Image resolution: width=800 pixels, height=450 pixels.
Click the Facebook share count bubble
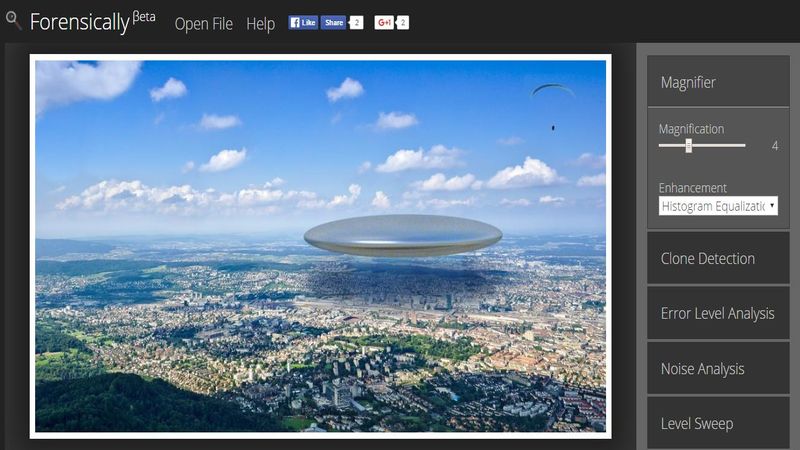(x=356, y=22)
